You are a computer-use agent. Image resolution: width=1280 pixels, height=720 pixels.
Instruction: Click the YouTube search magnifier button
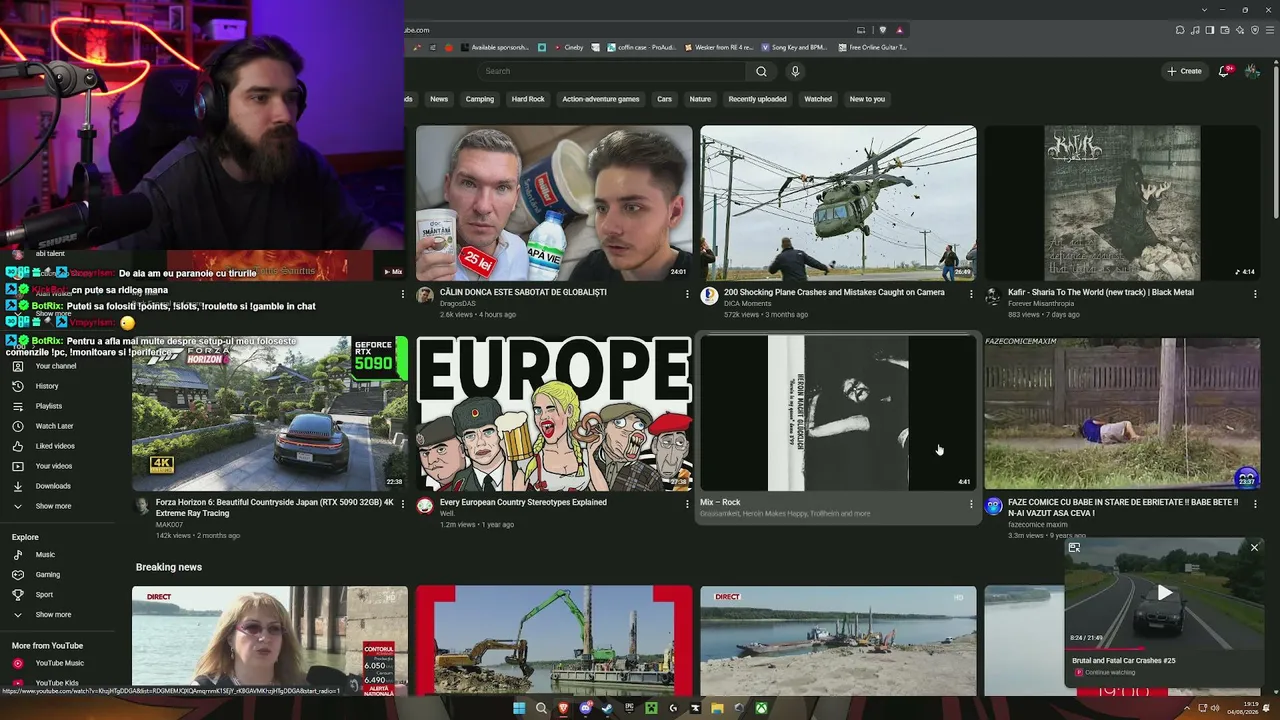click(x=761, y=71)
